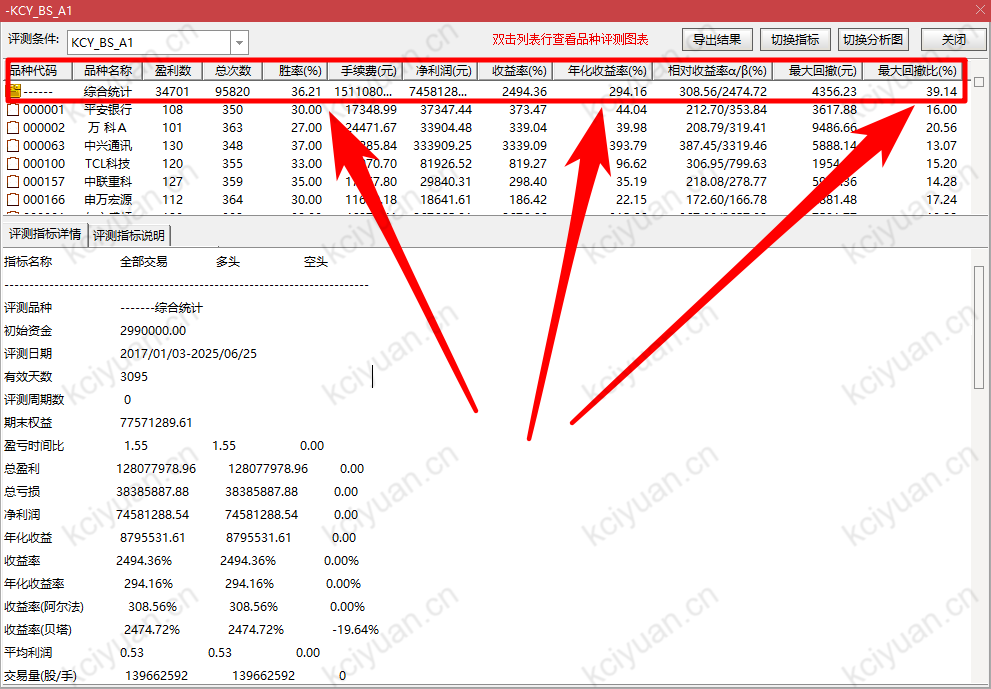Click the 导出结果 button
The width and height of the screenshot is (991, 689).
click(717, 40)
